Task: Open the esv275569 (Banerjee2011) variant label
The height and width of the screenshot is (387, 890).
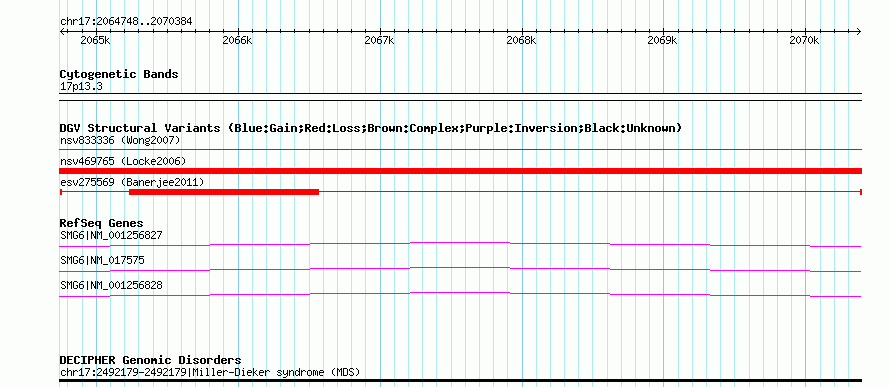Action: (132, 182)
